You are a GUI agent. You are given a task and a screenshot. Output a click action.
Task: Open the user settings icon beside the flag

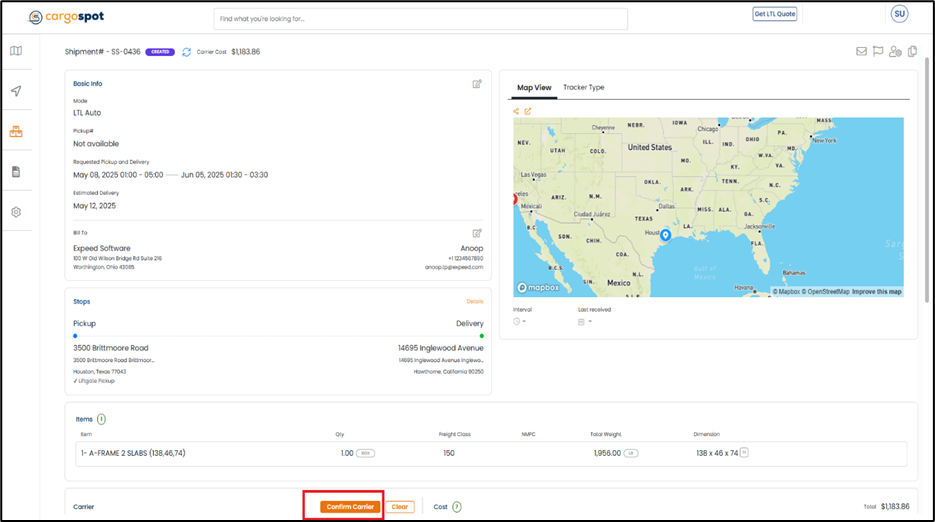[895, 52]
